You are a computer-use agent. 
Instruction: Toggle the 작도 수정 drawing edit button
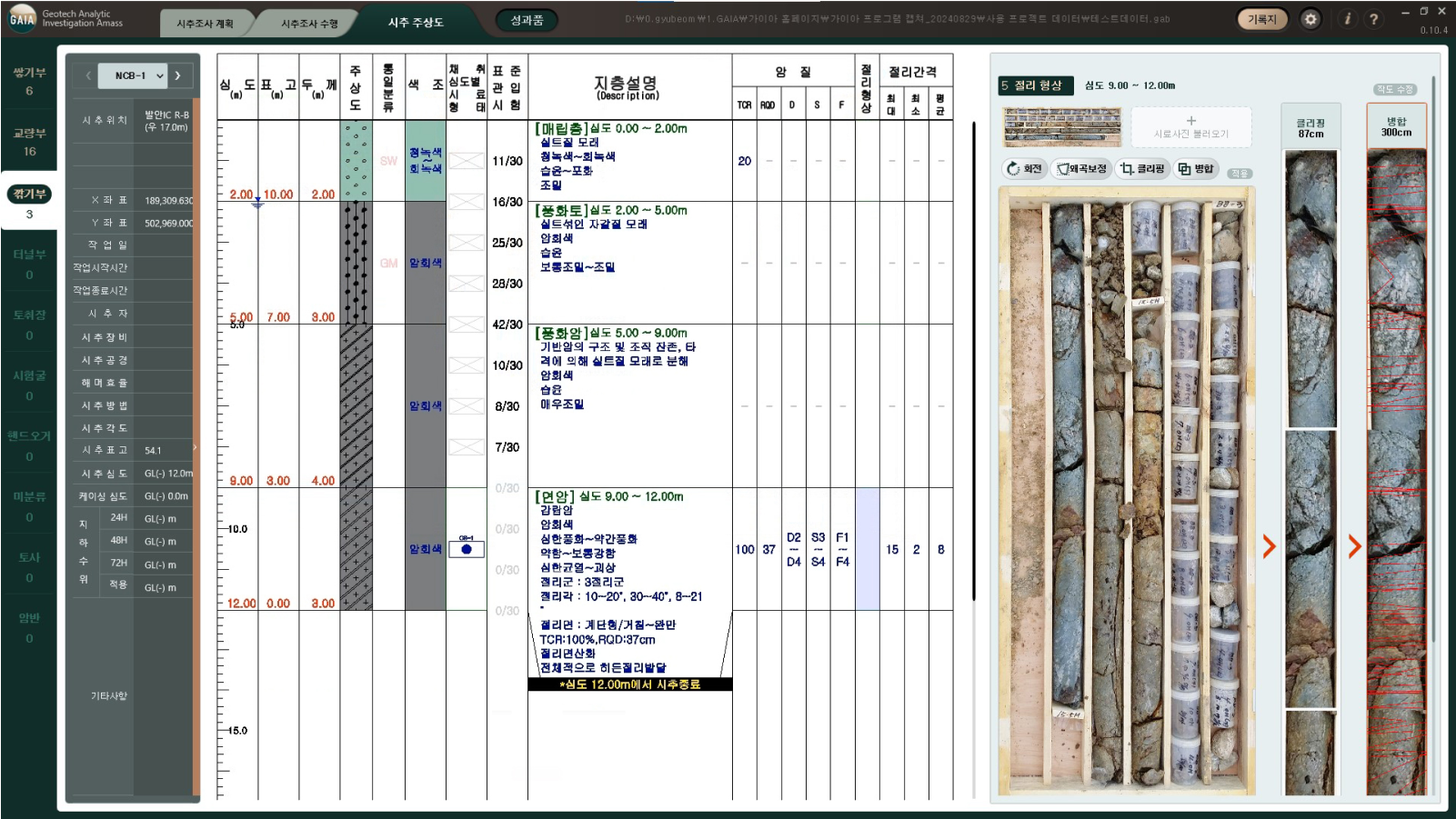tap(1394, 89)
